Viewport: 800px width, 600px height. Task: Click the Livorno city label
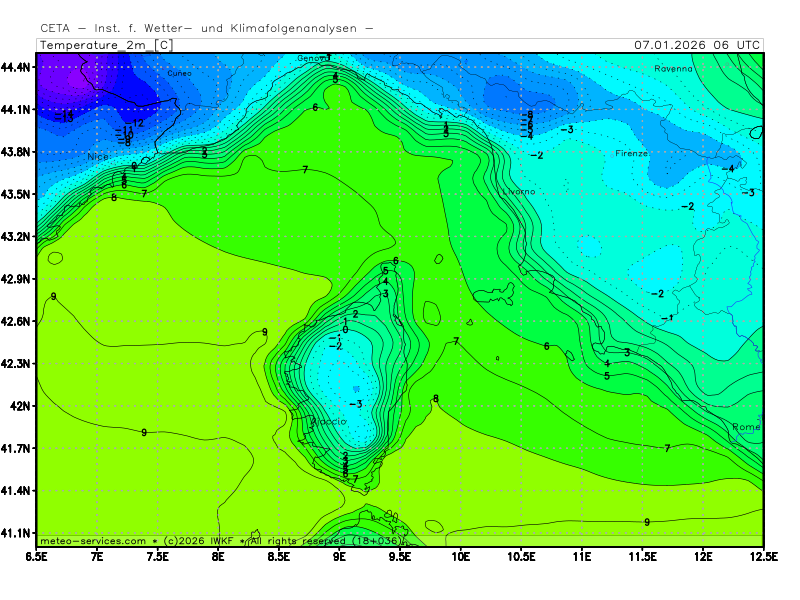tap(518, 191)
